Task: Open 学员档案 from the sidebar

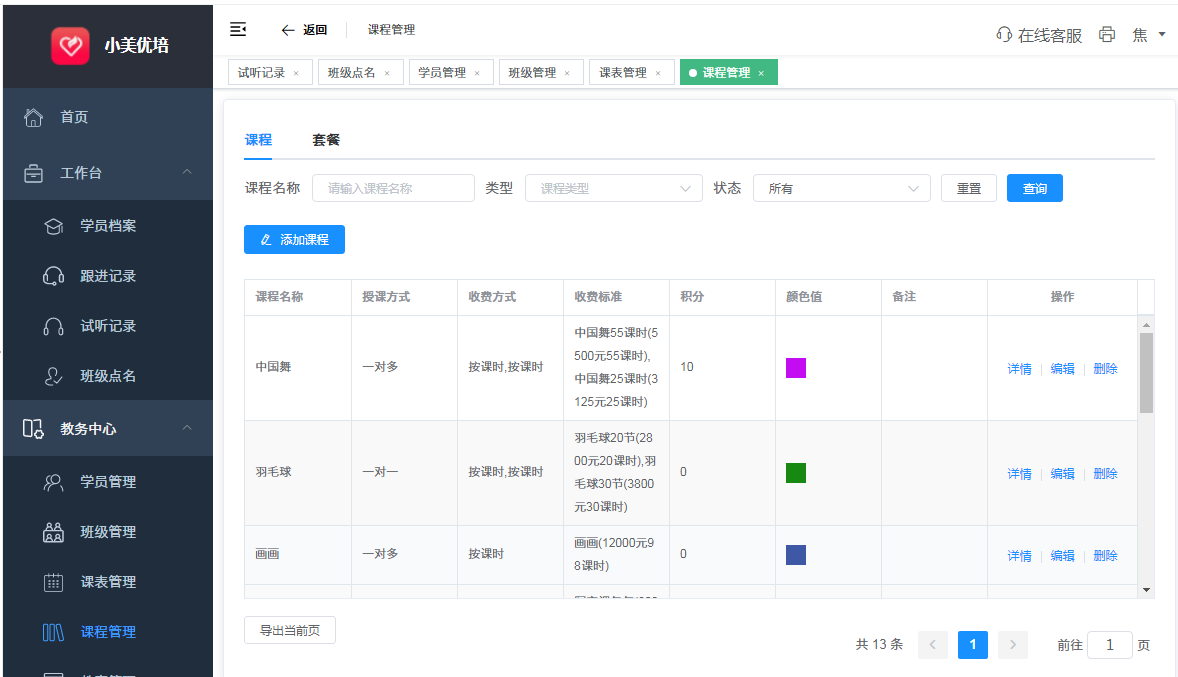Action: [x=108, y=226]
